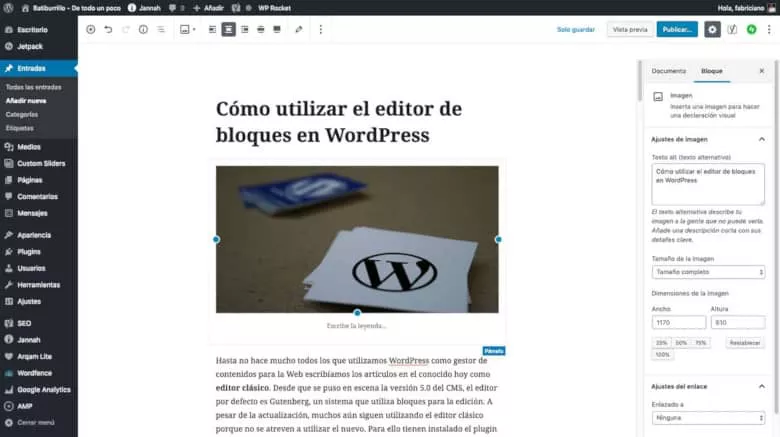Collapse the Ajustes del enlace section
The image size is (780, 437).
coord(708,387)
